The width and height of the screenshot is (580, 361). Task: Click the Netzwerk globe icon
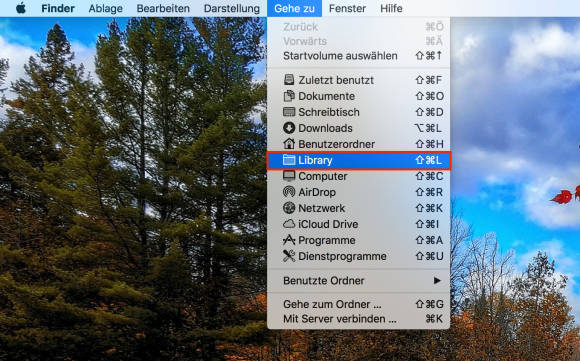[289, 208]
